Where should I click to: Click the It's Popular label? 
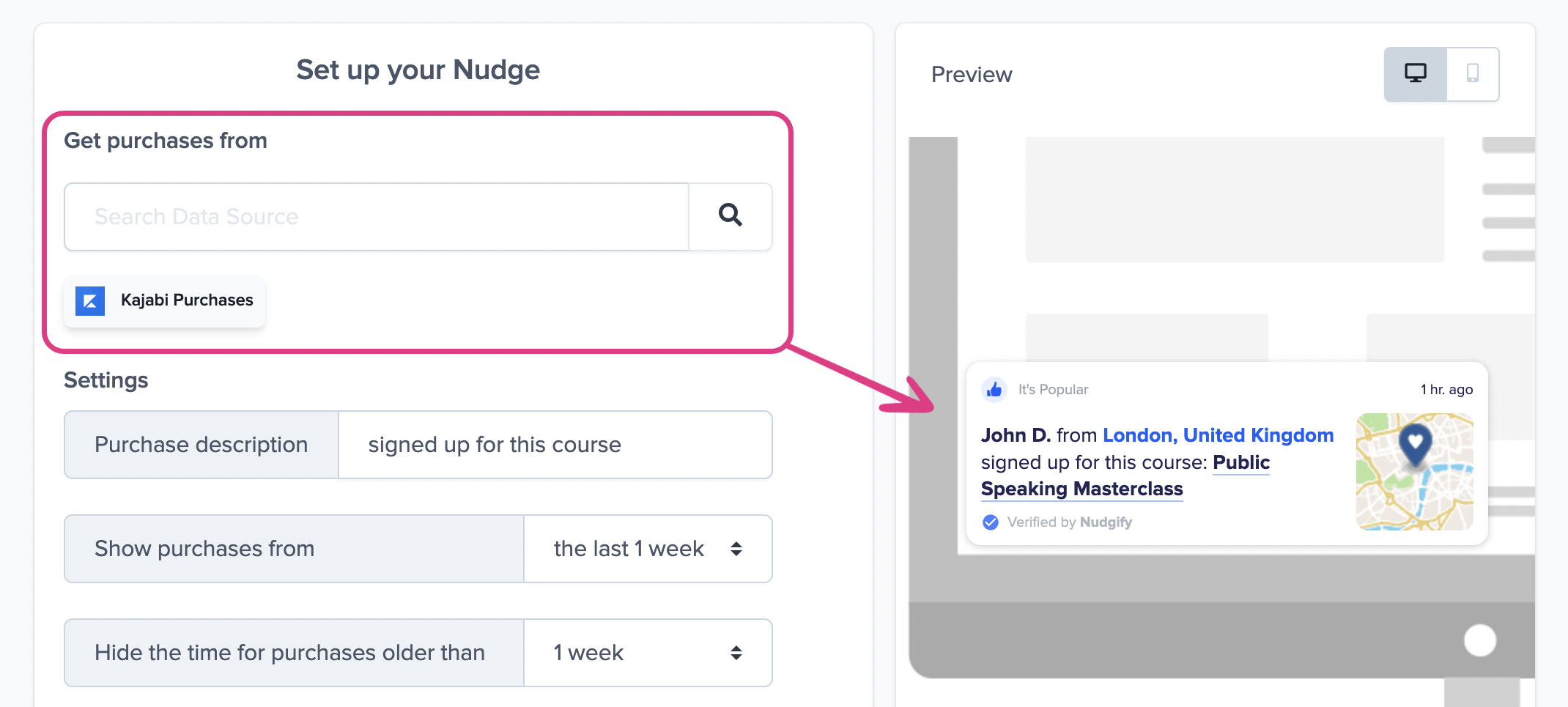[x=1053, y=389]
